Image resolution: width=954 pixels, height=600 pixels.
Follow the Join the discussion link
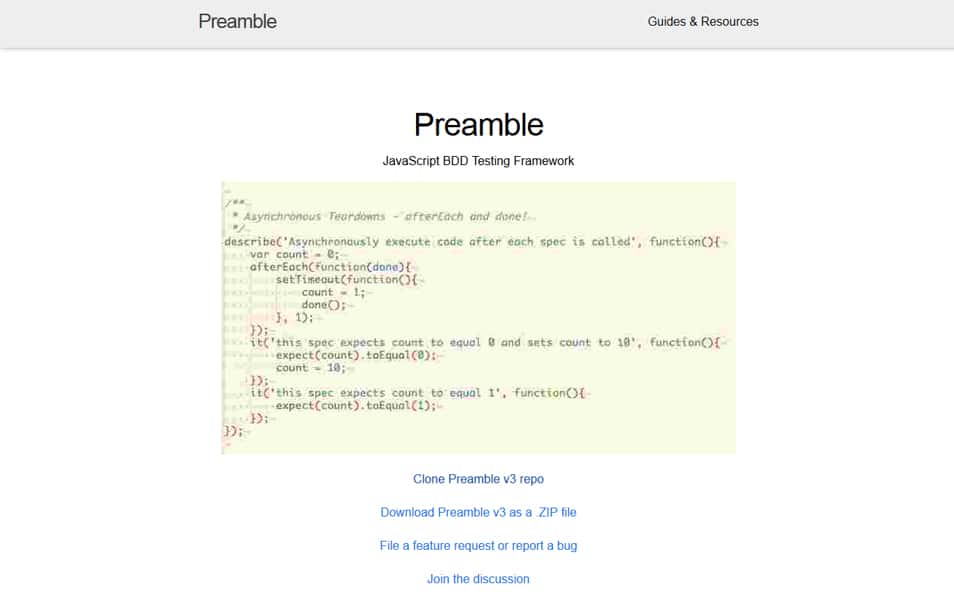pyautogui.click(x=478, y=579)
